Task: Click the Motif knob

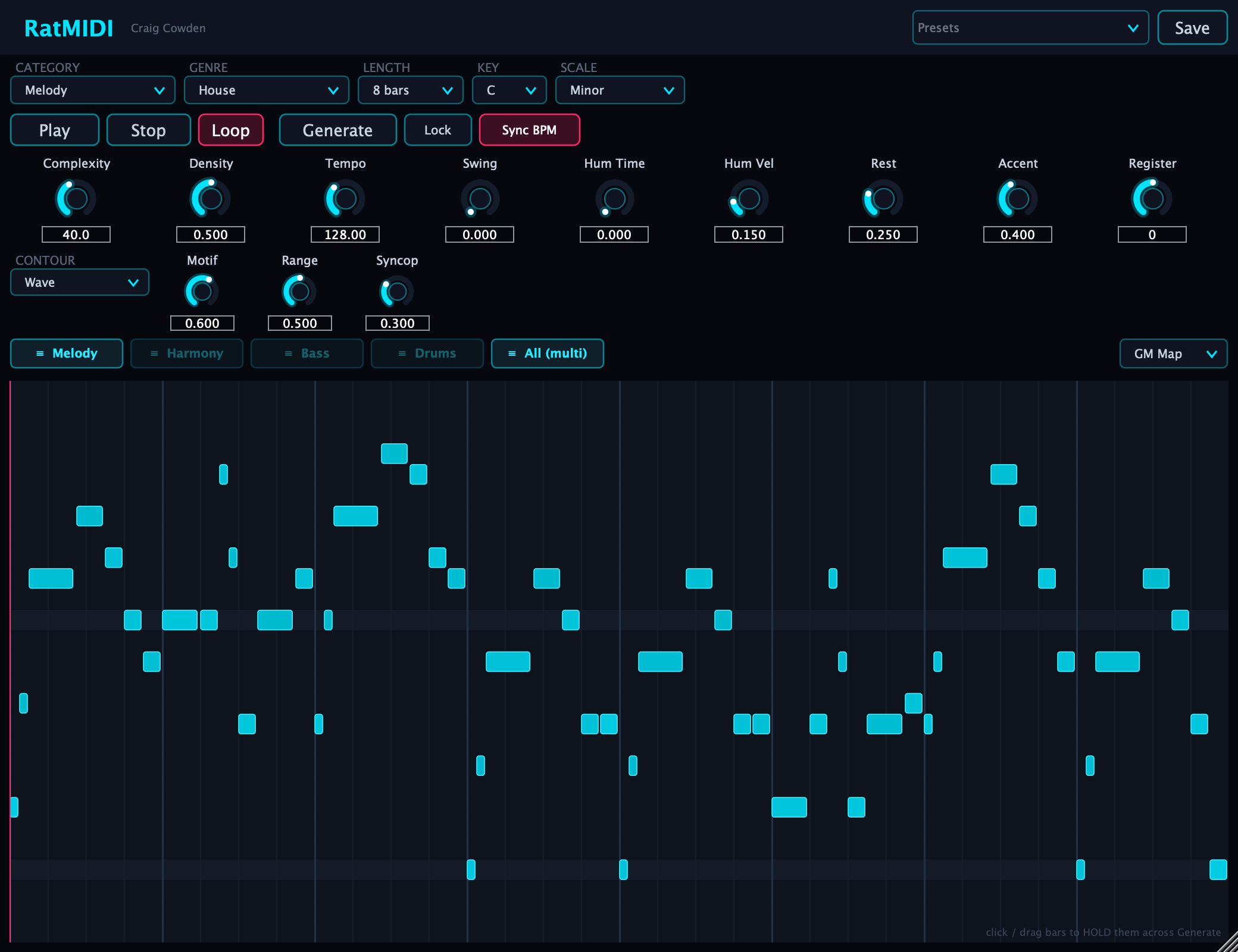Action: (202, 292)
